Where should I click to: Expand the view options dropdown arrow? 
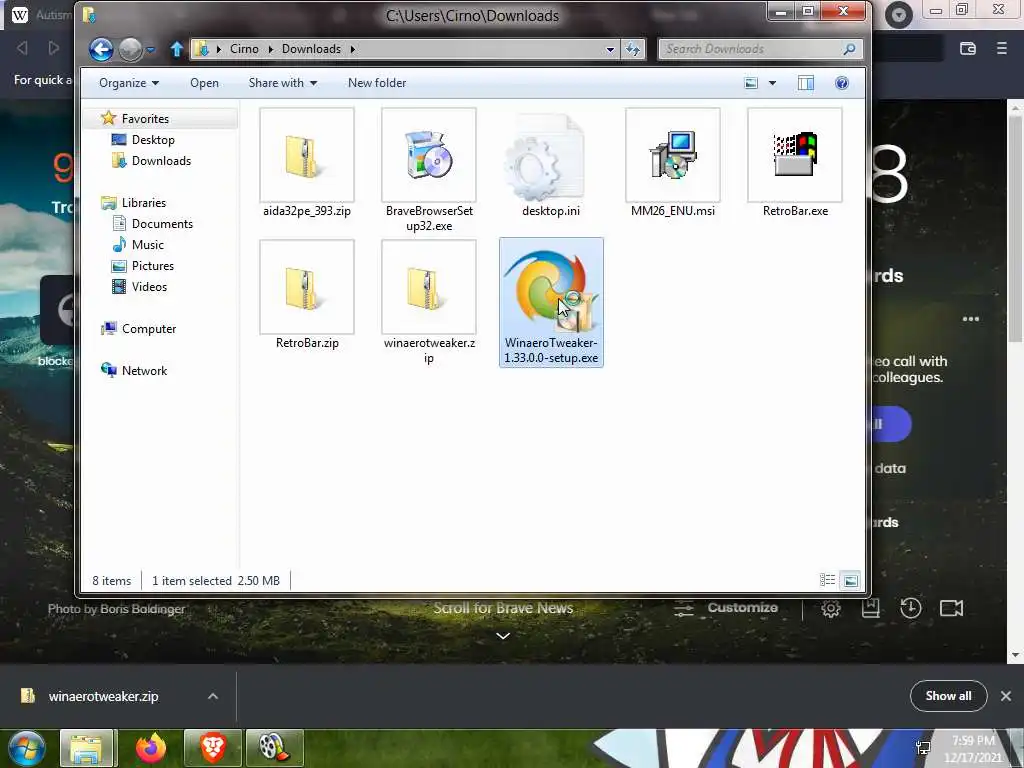click(x=773, y=83)
